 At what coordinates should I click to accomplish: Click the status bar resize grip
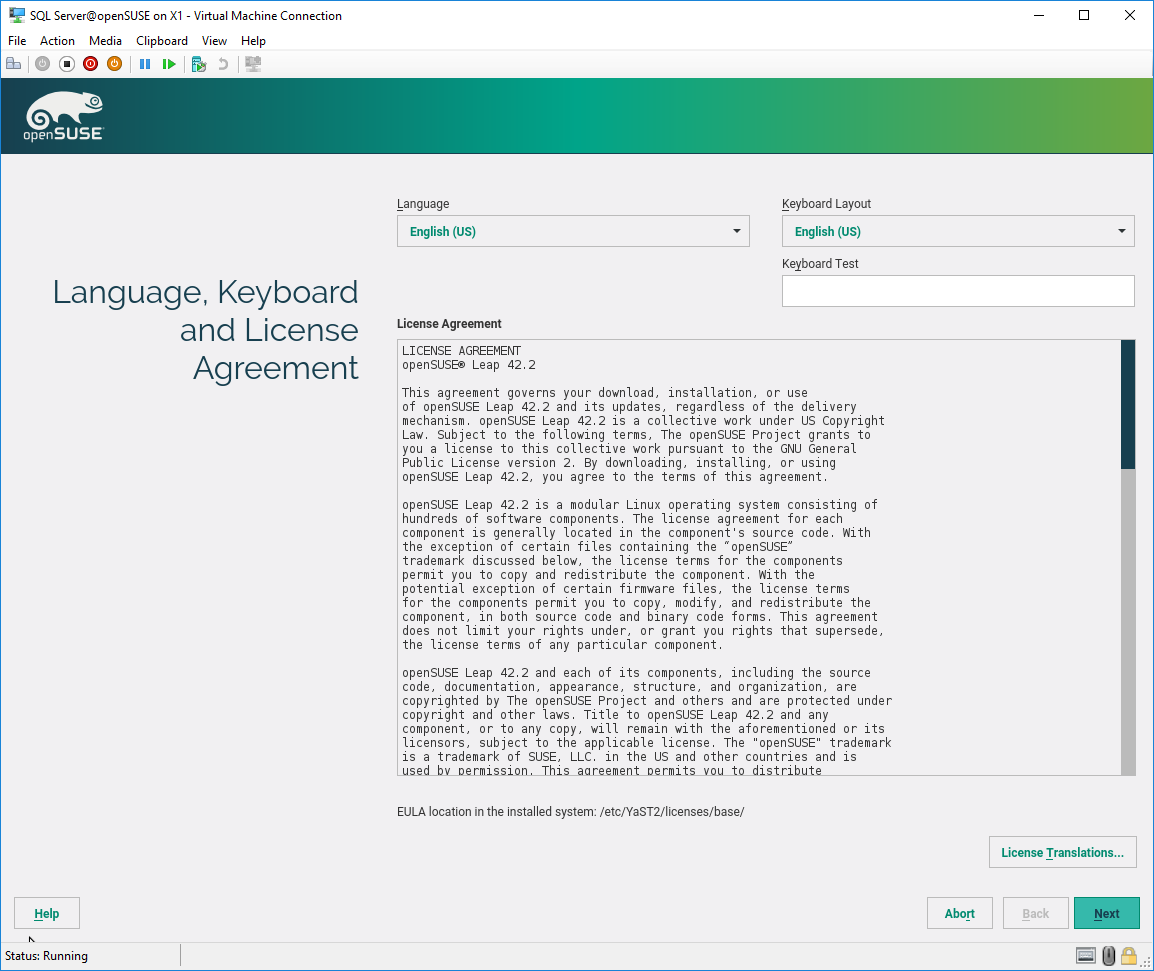point(1146,962)
